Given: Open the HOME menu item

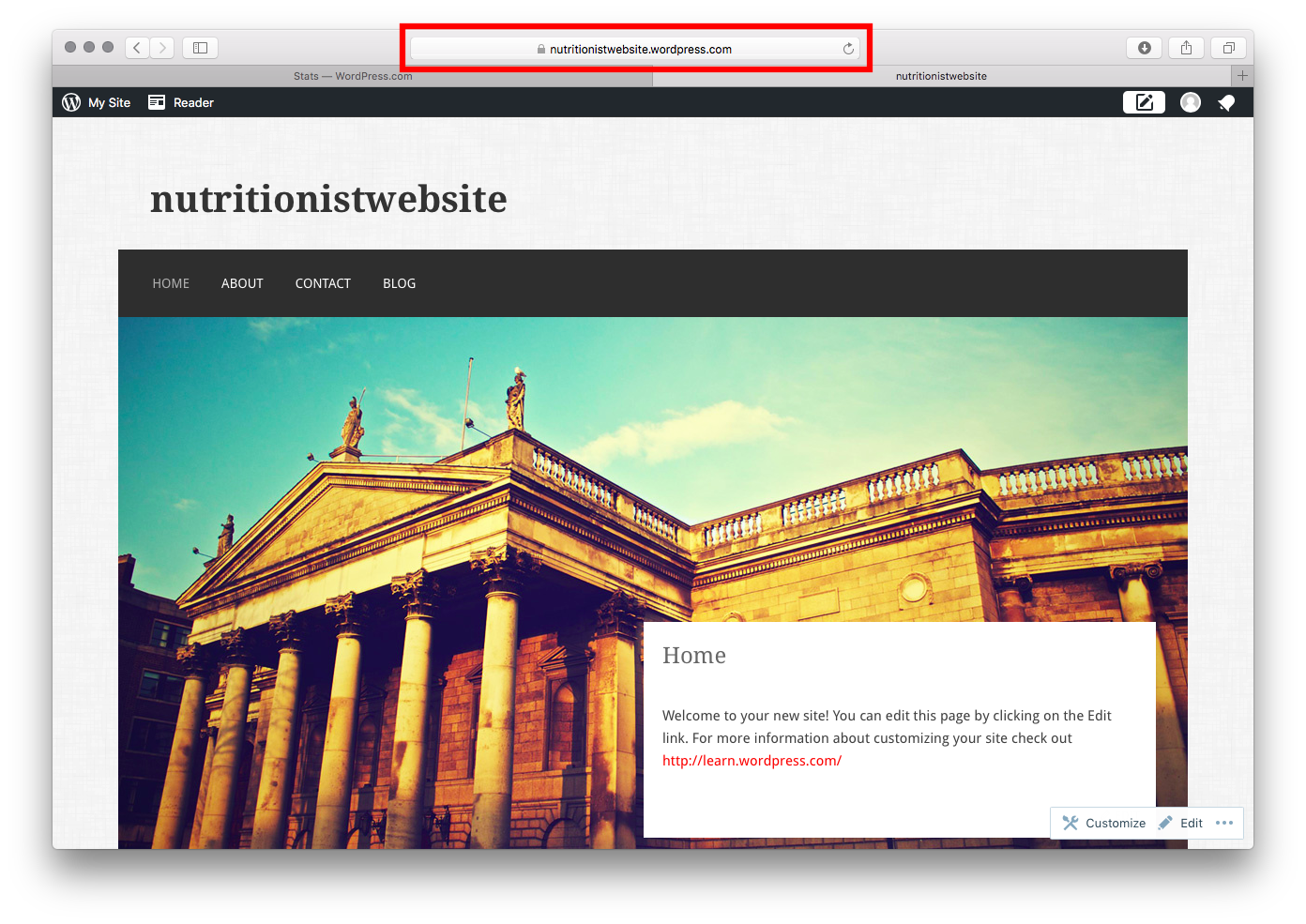Looking at the screenshot, I should pos(171,283).
